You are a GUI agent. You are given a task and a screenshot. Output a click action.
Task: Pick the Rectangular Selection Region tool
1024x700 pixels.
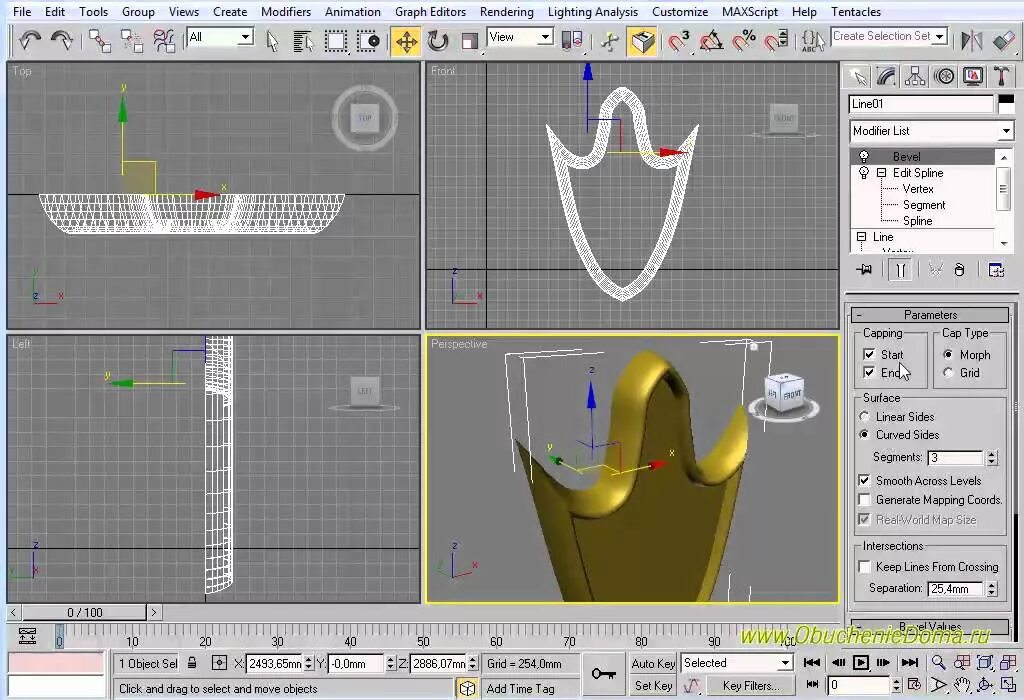(336, 41)
